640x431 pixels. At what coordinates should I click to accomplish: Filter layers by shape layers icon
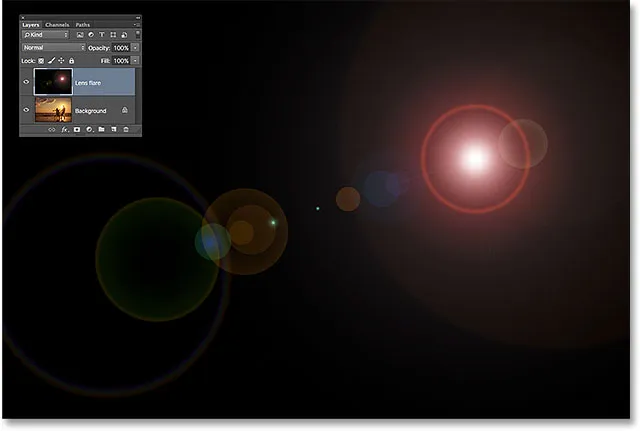pos(113,35)
